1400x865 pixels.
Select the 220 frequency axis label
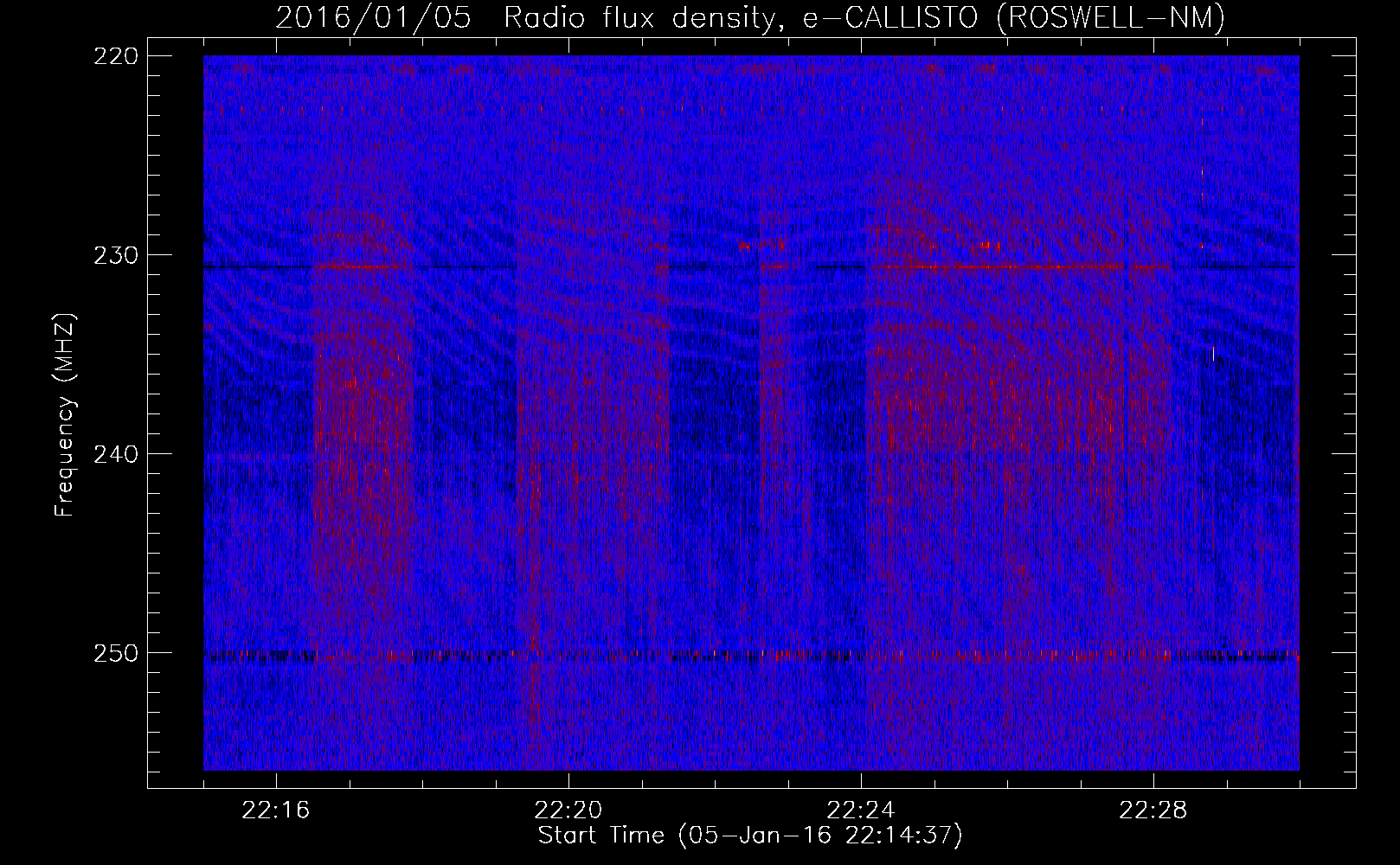coord(116,56)
